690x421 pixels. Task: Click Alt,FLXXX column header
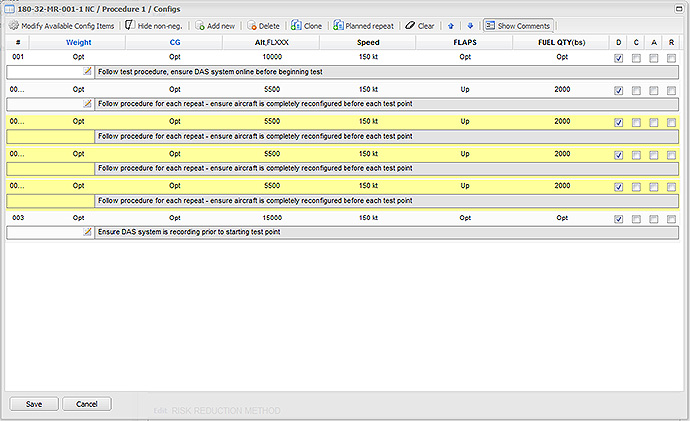pos(272,43)
